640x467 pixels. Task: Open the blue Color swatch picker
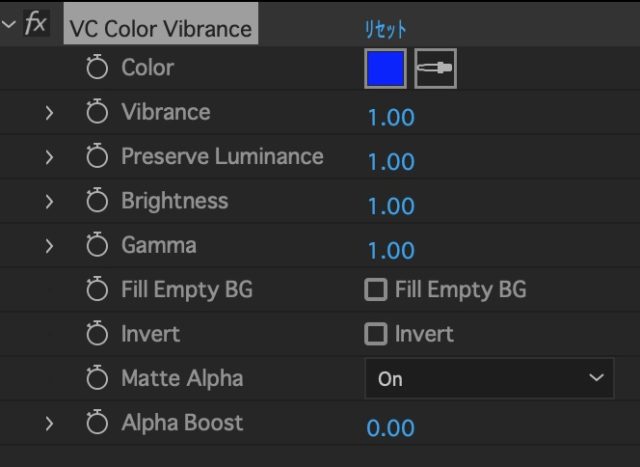[385, 69]
